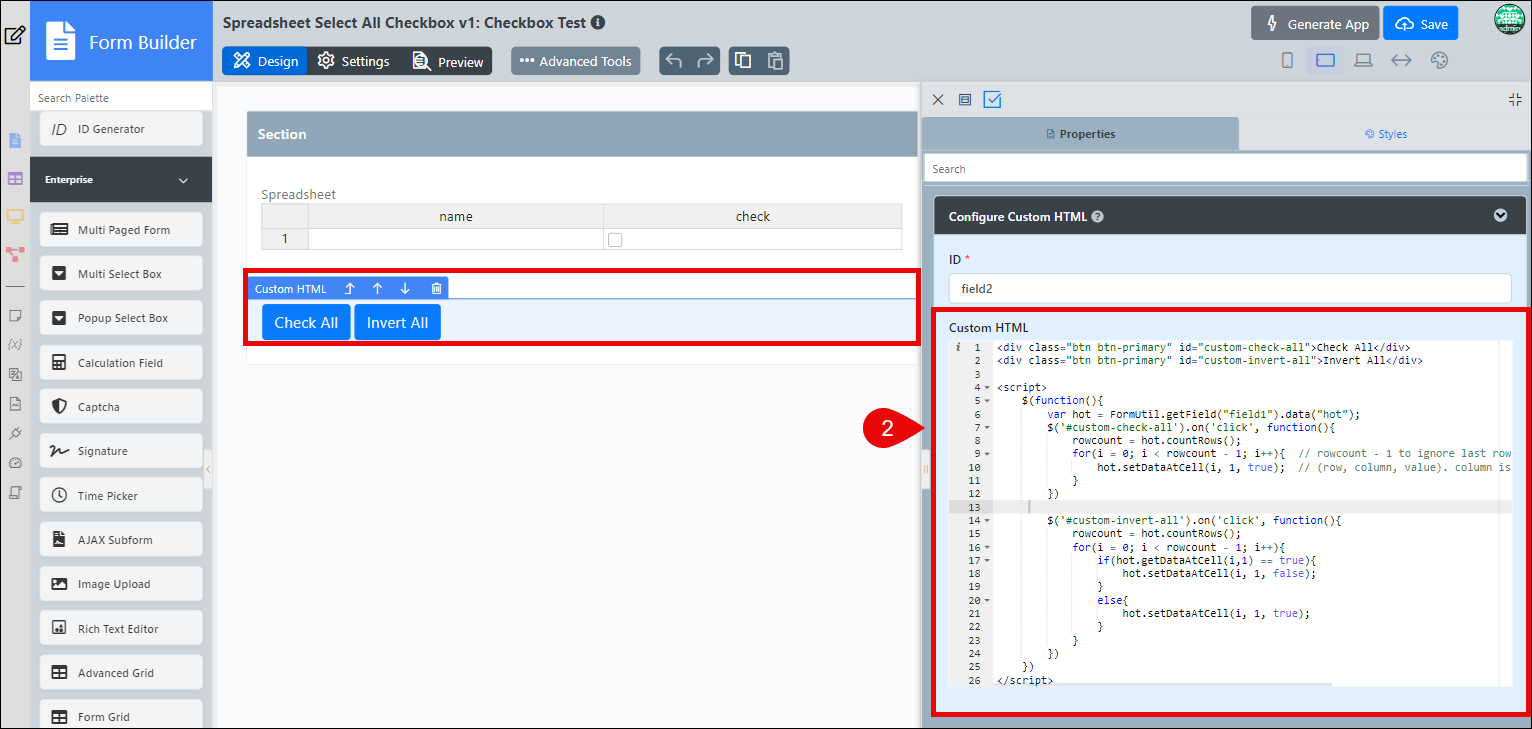The height and width of the screenshot is (729, 1532).
Task: Select the Multi Paged Form palette element
Action: (x=121, y=229)
